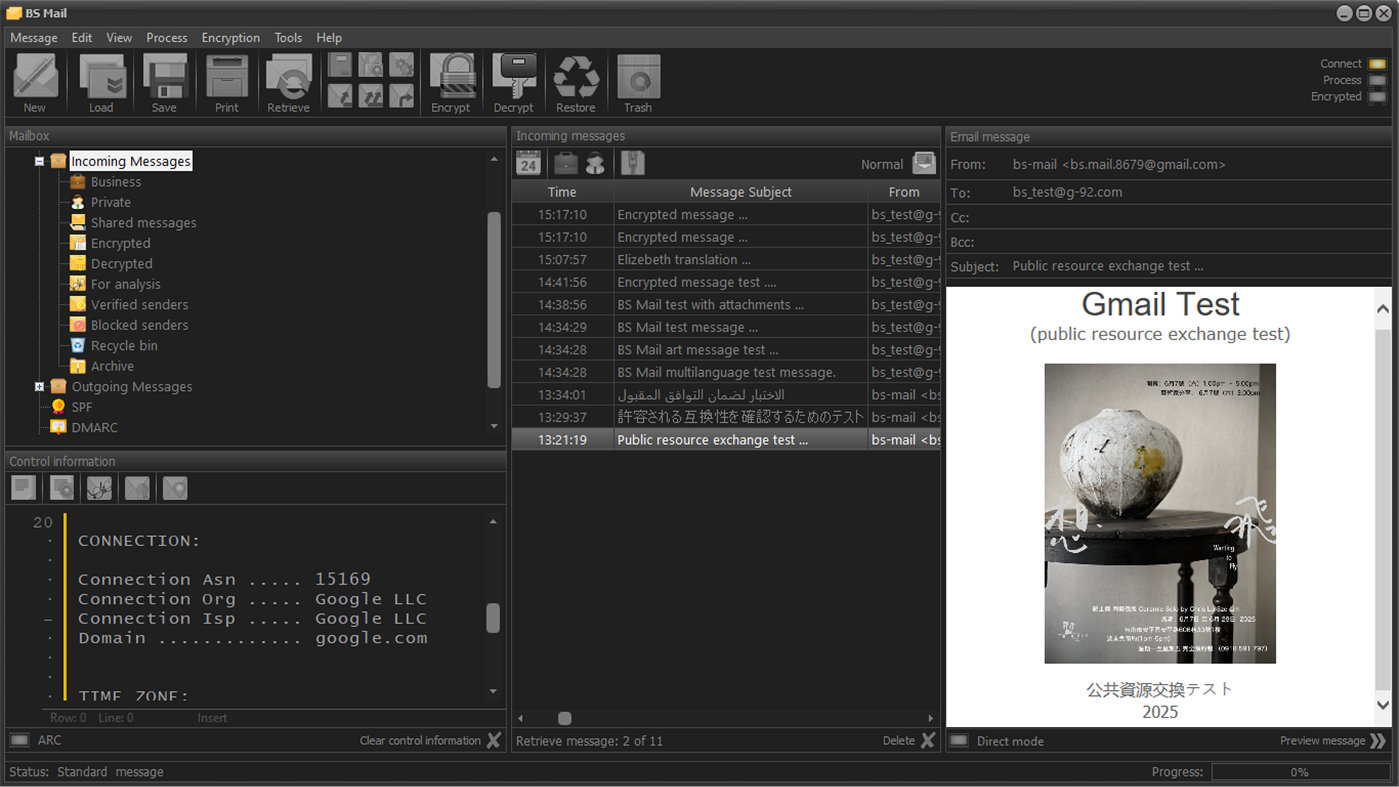Click the envelope-with-lock-gear small toolbar icon
1399x787 pixels.
click(371, 65)
